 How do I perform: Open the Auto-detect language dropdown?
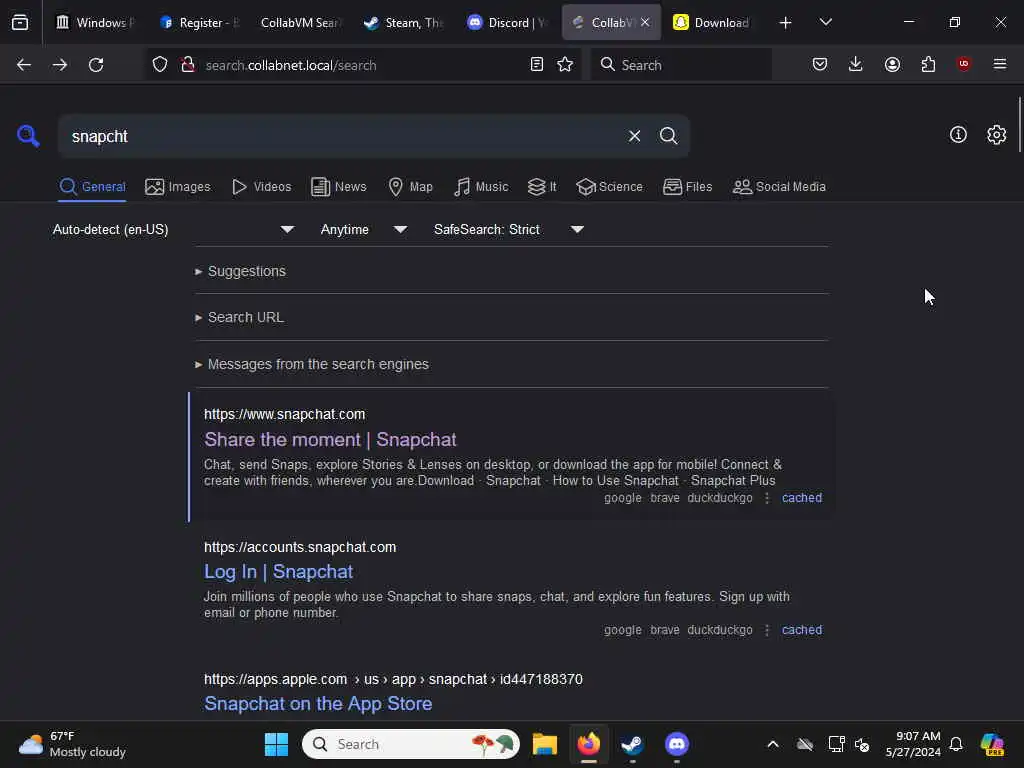pyautogui.click(x=174, y=229)
